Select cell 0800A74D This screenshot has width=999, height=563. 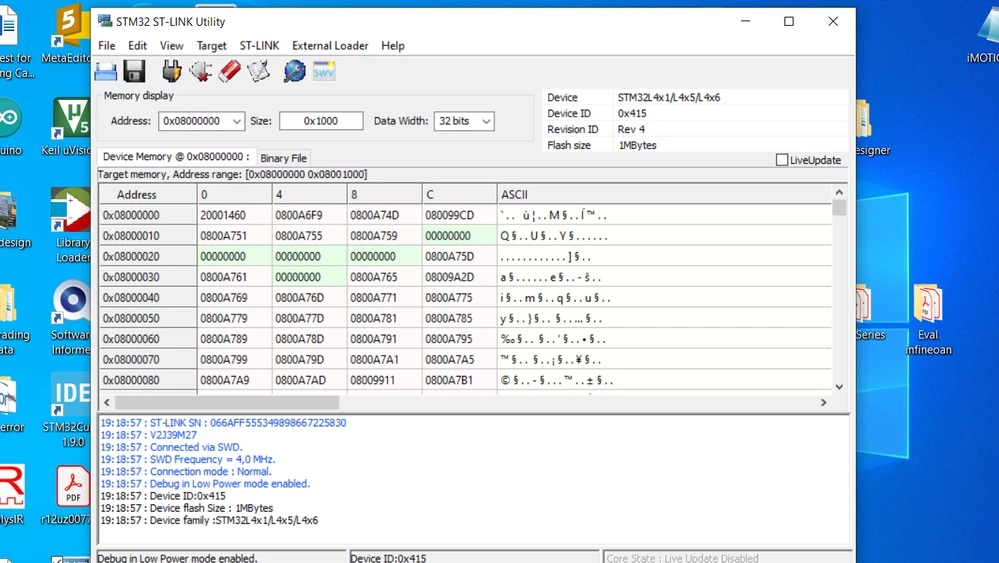[x=384, y=215]
